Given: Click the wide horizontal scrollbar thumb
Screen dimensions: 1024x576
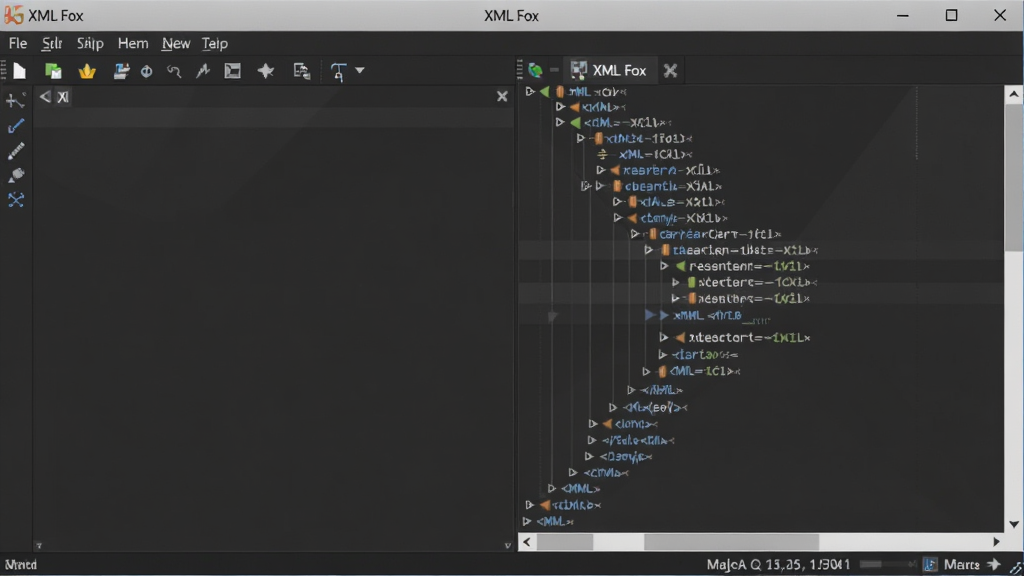Looking at the screenshot, I should point(731,542).
